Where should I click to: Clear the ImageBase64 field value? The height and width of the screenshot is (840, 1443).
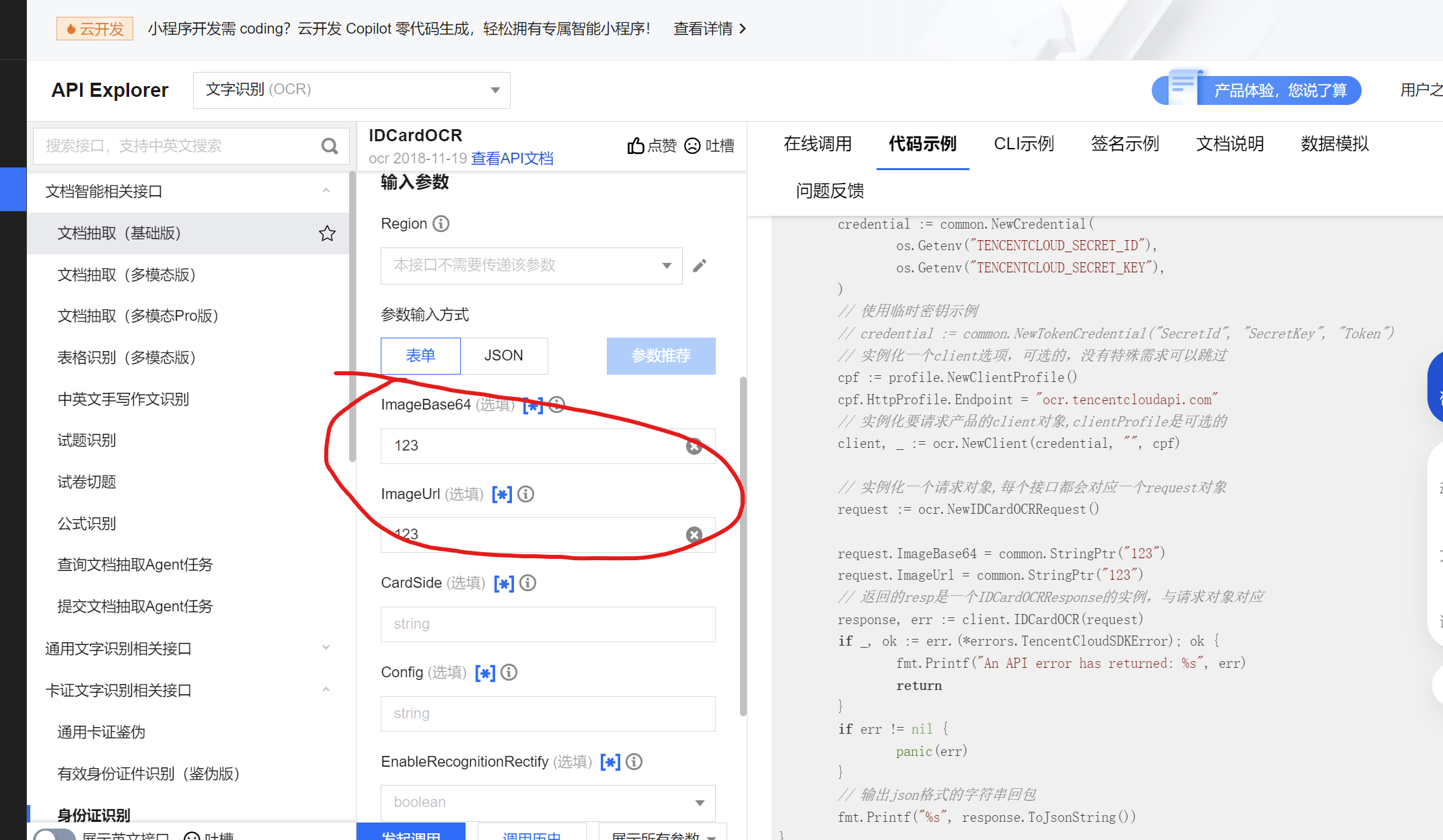coord(694,446)
